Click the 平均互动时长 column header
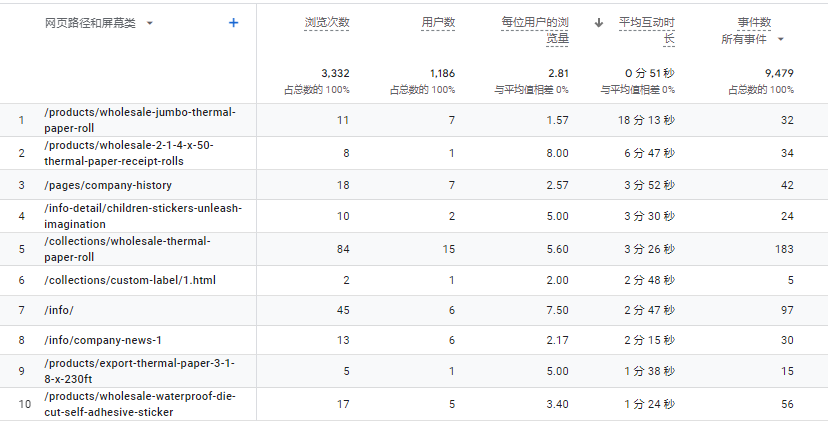Image resolution: width=828 pixels, height=424 pixels. tap(646, 30)
